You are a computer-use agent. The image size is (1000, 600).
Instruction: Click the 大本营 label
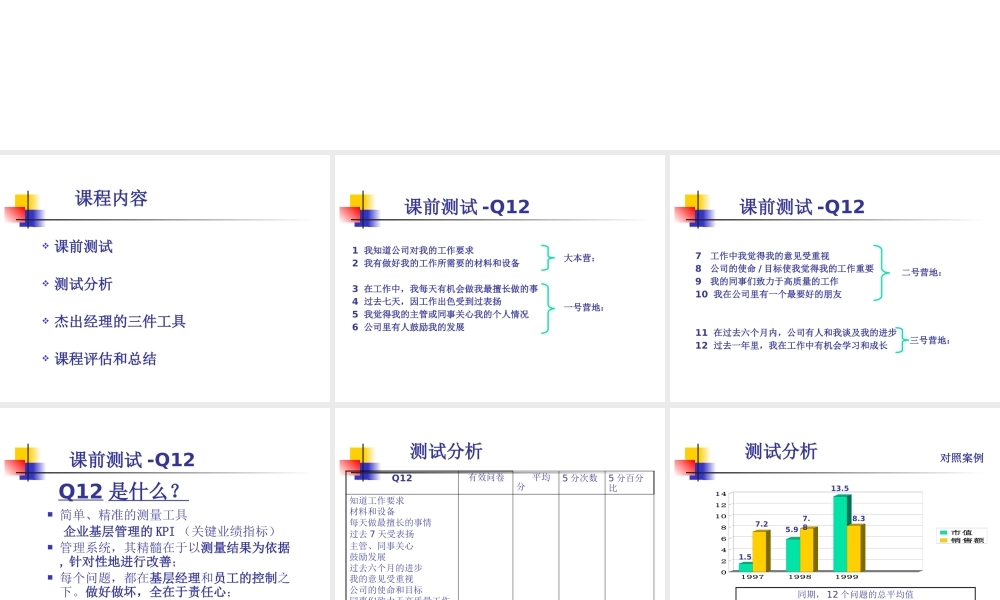tap(579, 258)
